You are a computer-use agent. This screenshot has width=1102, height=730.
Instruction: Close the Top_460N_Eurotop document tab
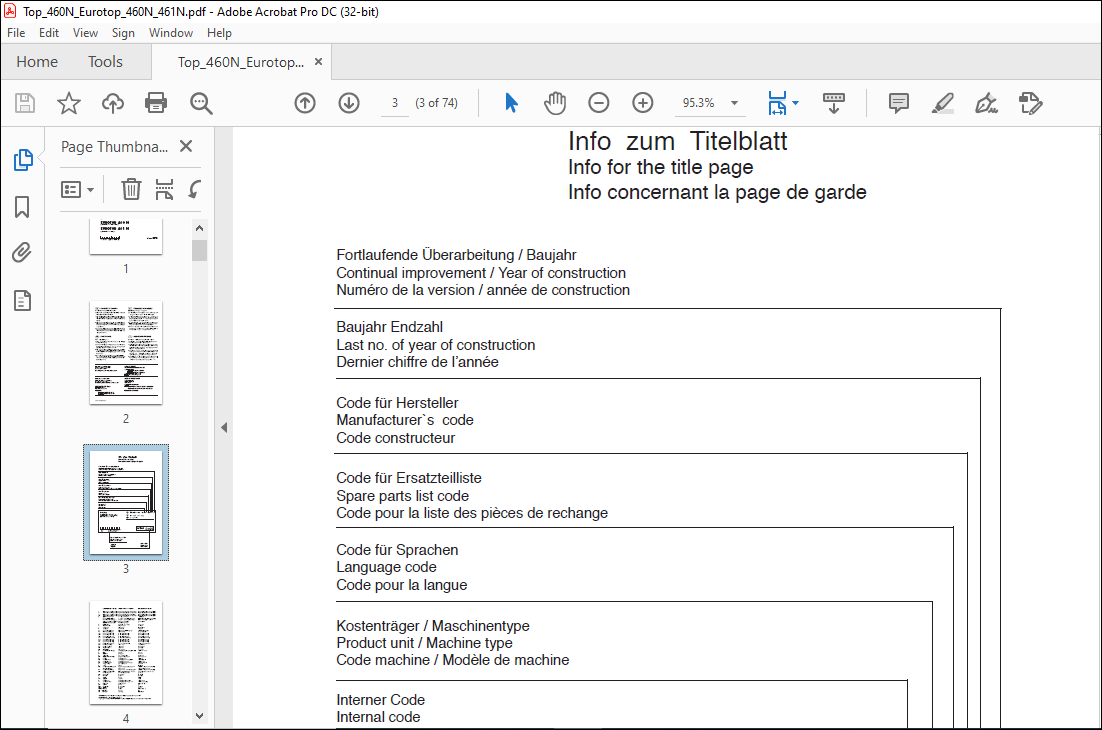[318, 62]
